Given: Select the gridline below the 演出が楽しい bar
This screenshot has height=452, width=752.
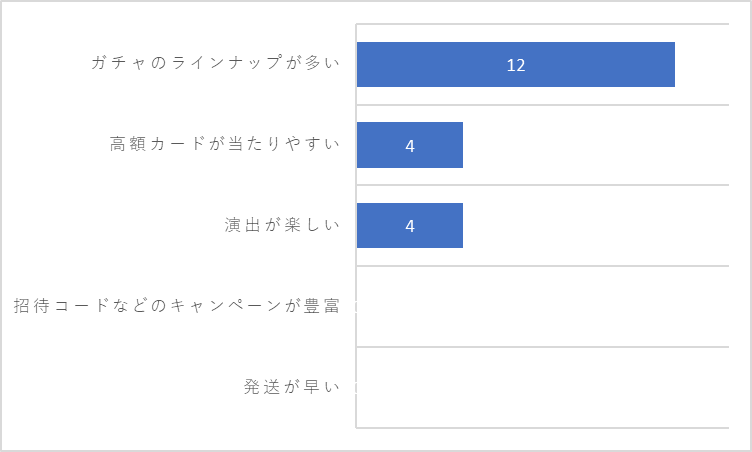Looking at the screenshot, I should click(x=542, y=266).
